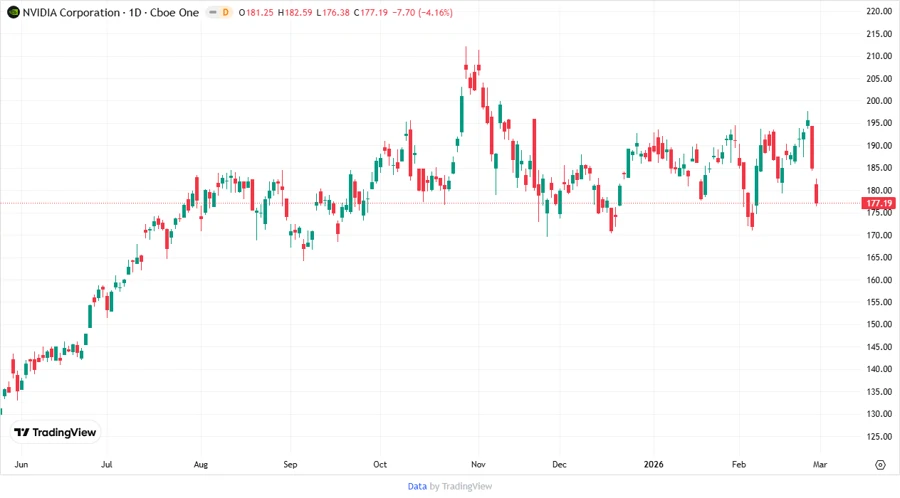This screenshot has height=498, width=900.
Task: Click the 150.00 price axis label
Action: (x=879, y=324)
